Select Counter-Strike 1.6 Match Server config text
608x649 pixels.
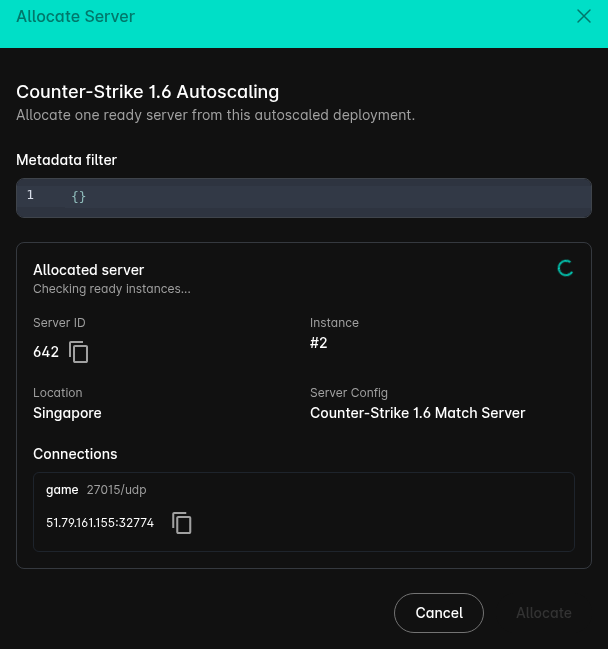coord(417,413)
